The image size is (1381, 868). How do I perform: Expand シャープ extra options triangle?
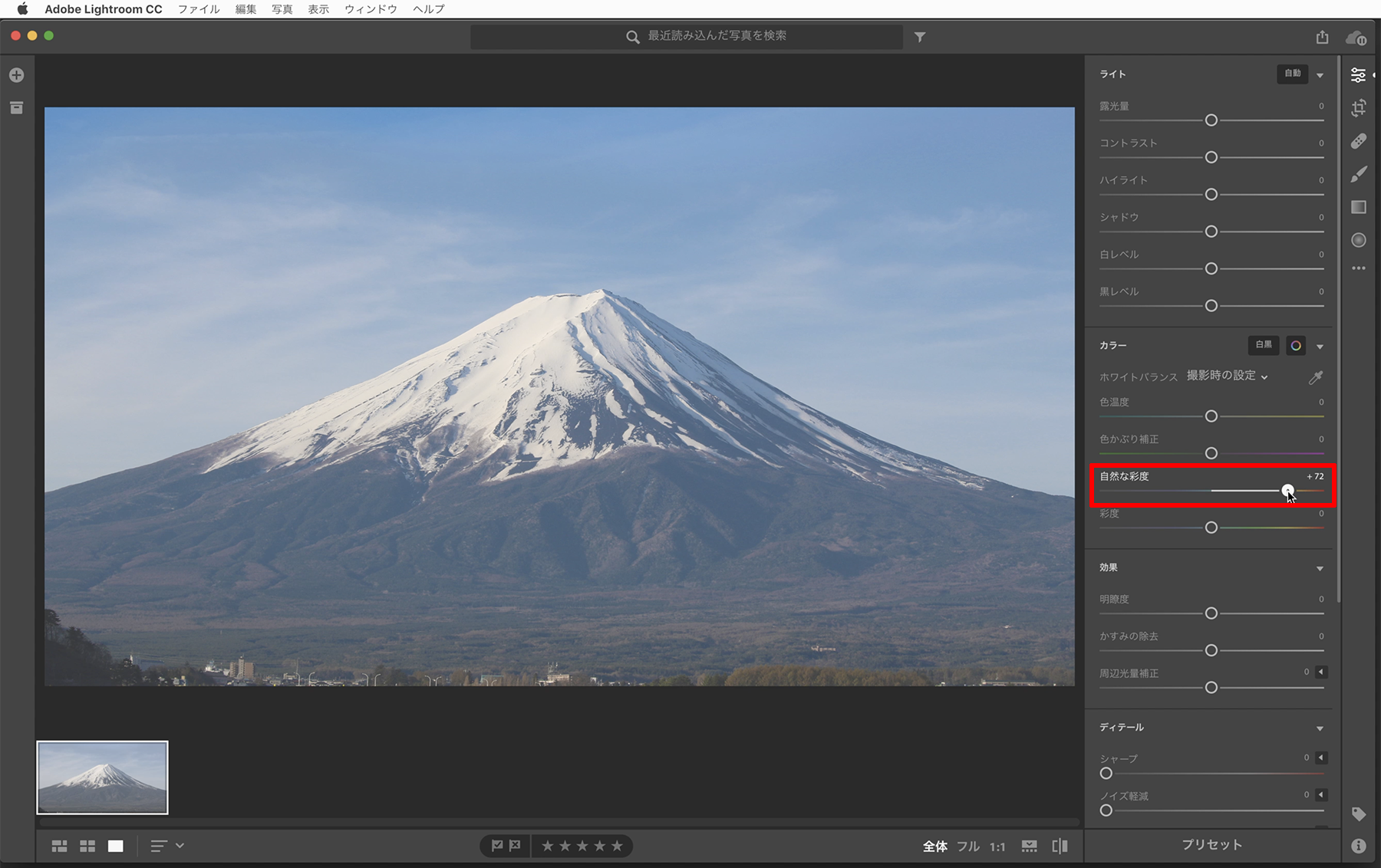1321,758
